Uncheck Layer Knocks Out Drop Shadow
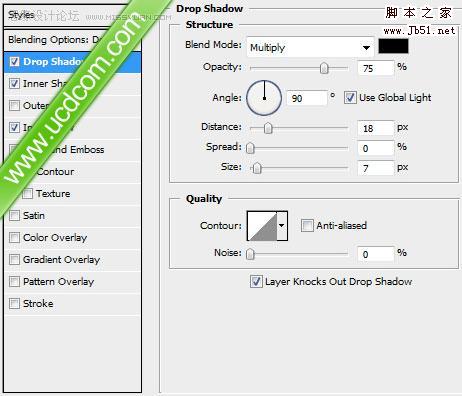 click(256, 282)
